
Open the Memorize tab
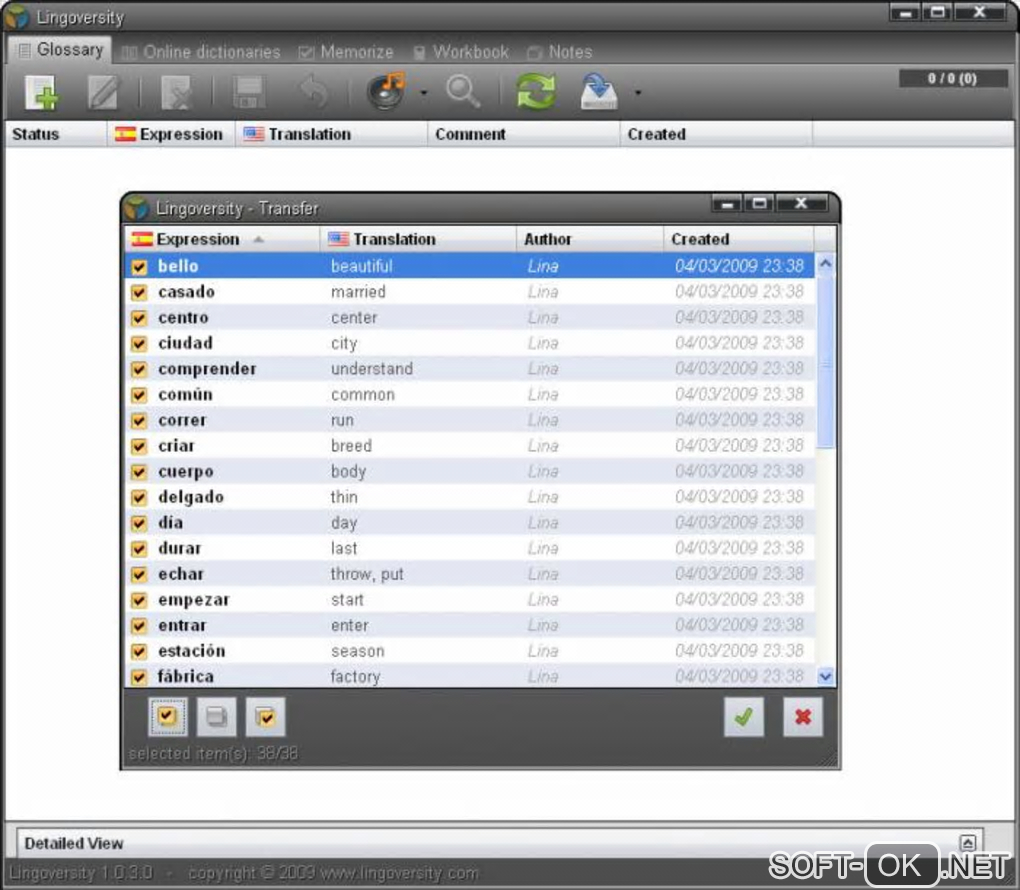point(346,52)
